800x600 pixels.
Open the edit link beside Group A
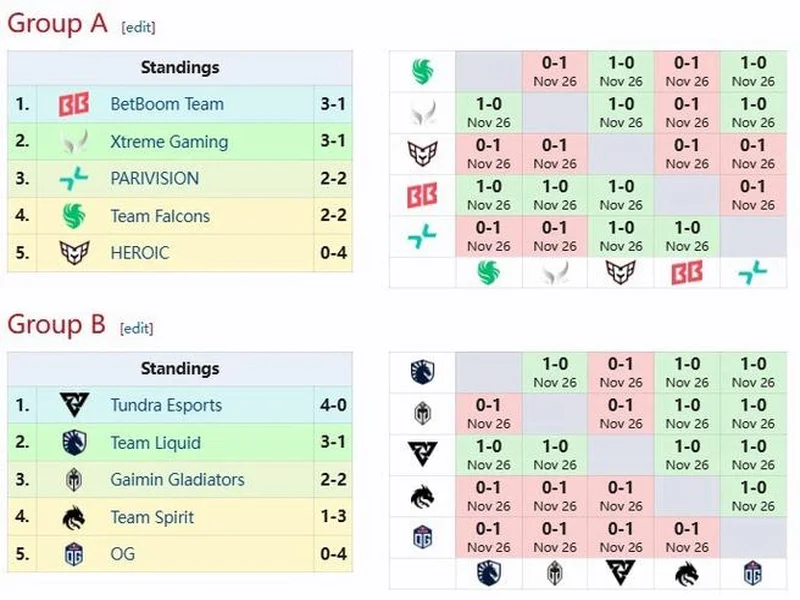pyautogui.click(x=138, y=27)
